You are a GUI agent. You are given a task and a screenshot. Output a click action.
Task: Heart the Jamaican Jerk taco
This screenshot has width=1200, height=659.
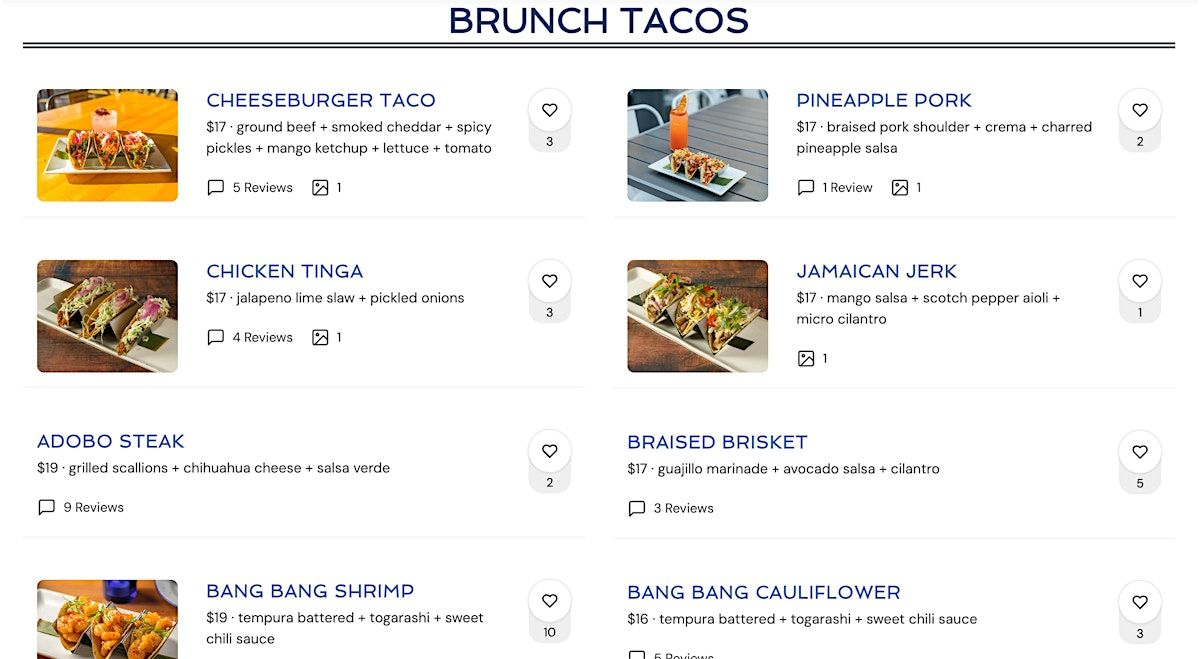click(1139, 281)
